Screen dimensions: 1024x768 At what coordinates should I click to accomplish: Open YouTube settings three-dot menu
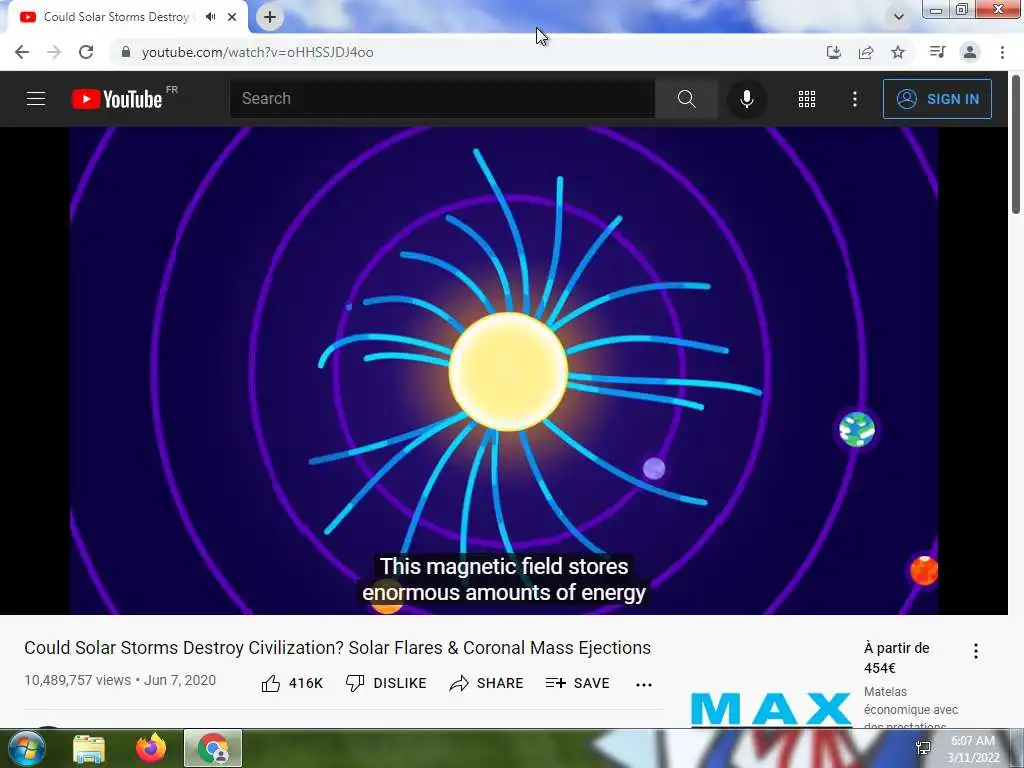tap(855, 99)
